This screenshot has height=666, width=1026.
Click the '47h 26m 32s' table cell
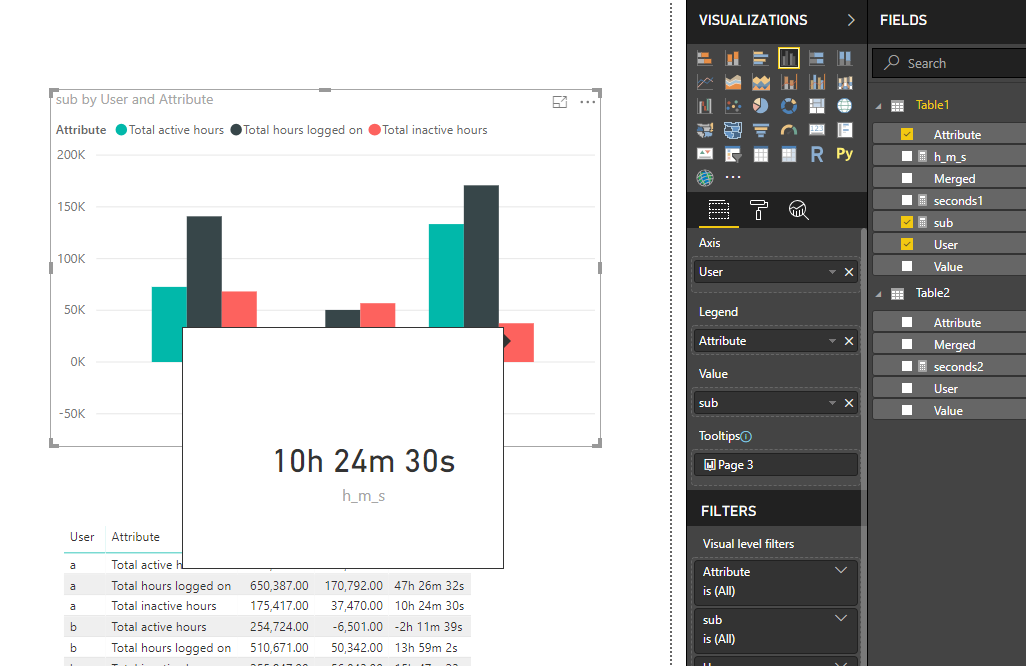[429, 586]
